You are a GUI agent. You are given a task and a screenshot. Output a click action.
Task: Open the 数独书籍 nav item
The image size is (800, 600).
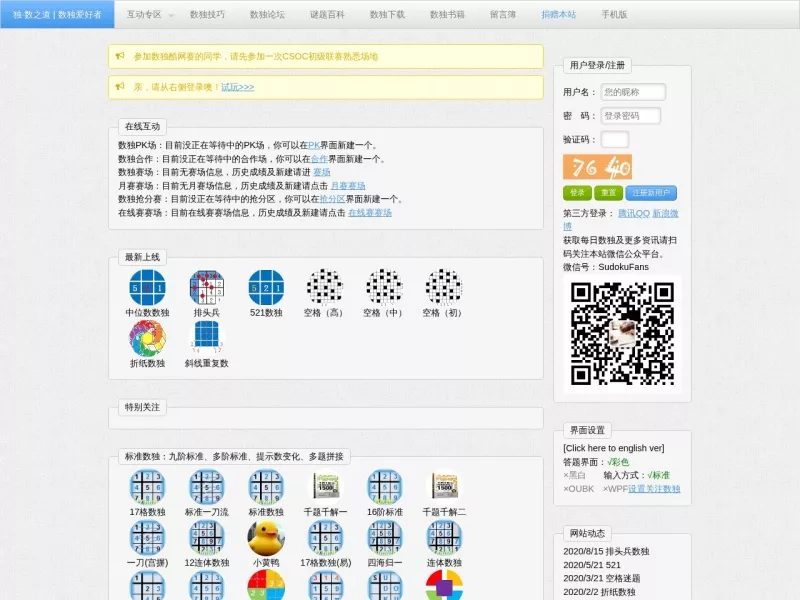point(447,14)
